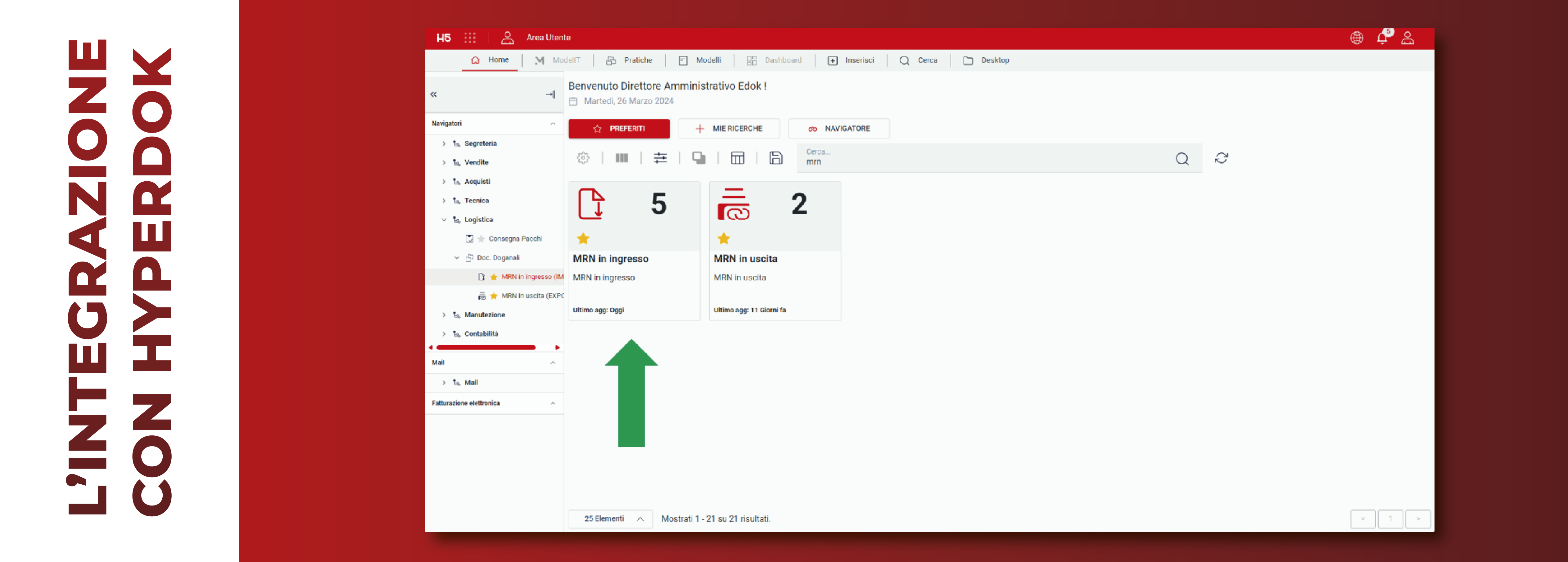Open the Pratiche tab
1568x562 pixels.
tap(629, 60)
